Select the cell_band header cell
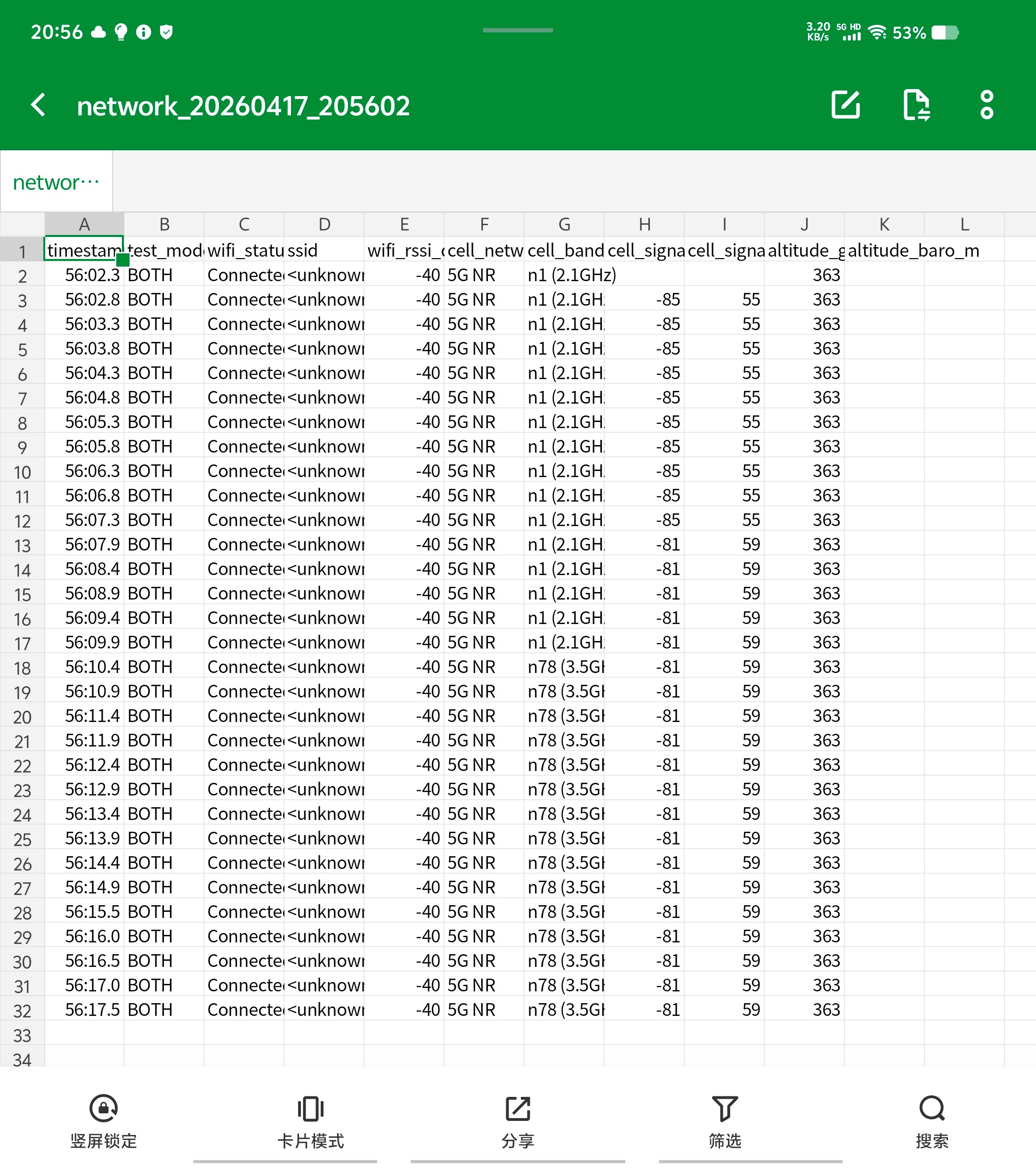 pos(565,250)
